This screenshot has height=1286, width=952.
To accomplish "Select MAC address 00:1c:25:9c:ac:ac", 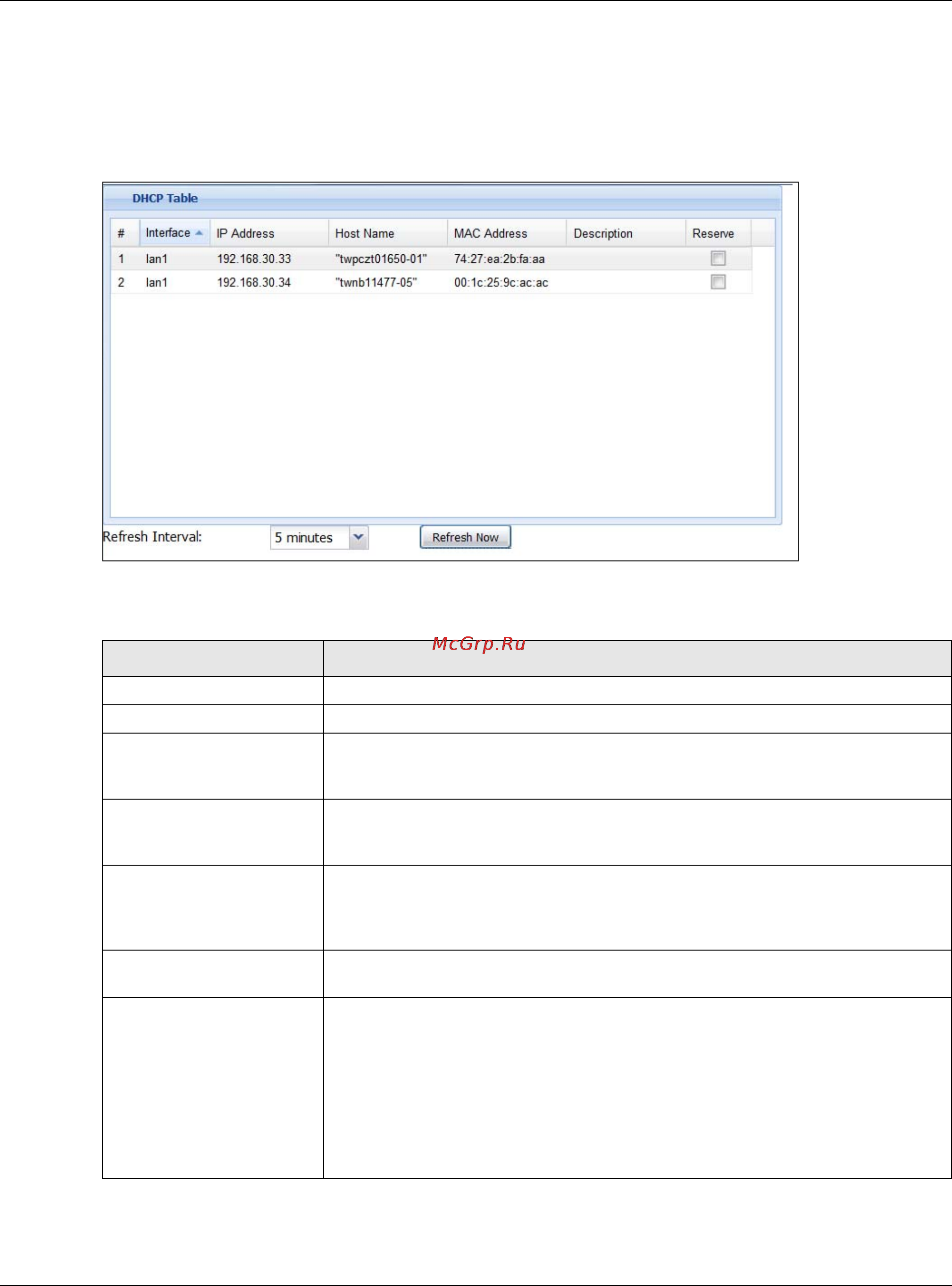I will point(501,282).
